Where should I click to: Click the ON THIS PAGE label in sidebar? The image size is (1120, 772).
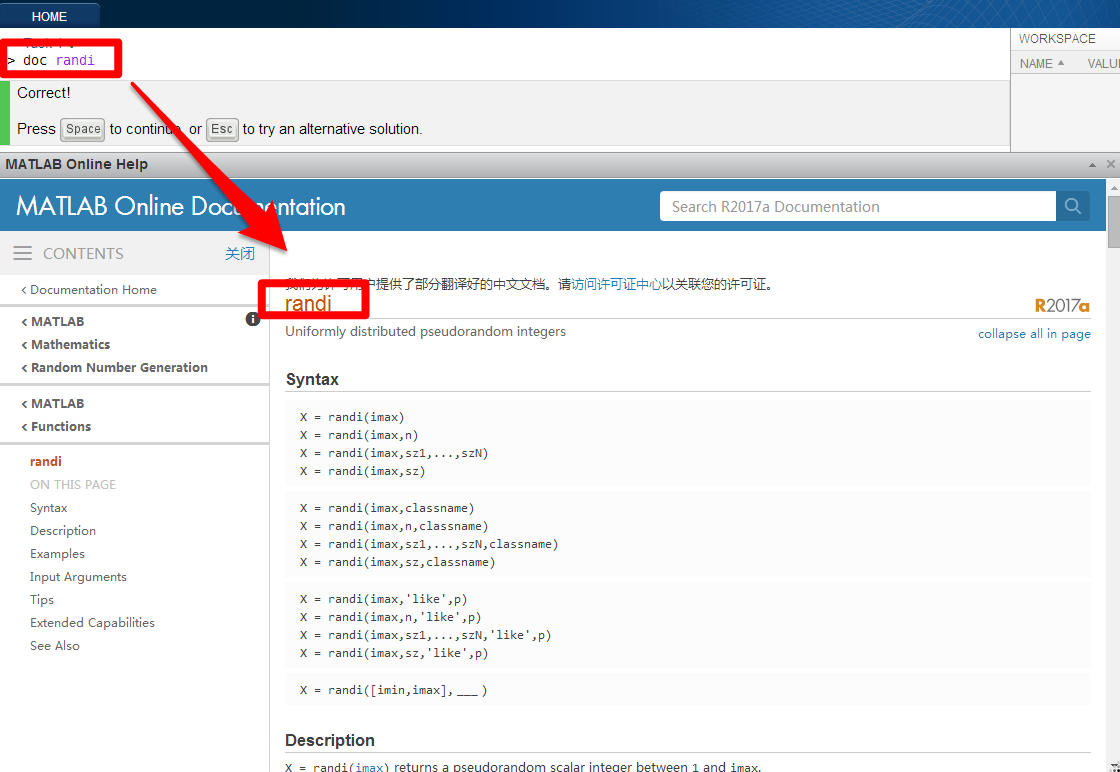73,484
